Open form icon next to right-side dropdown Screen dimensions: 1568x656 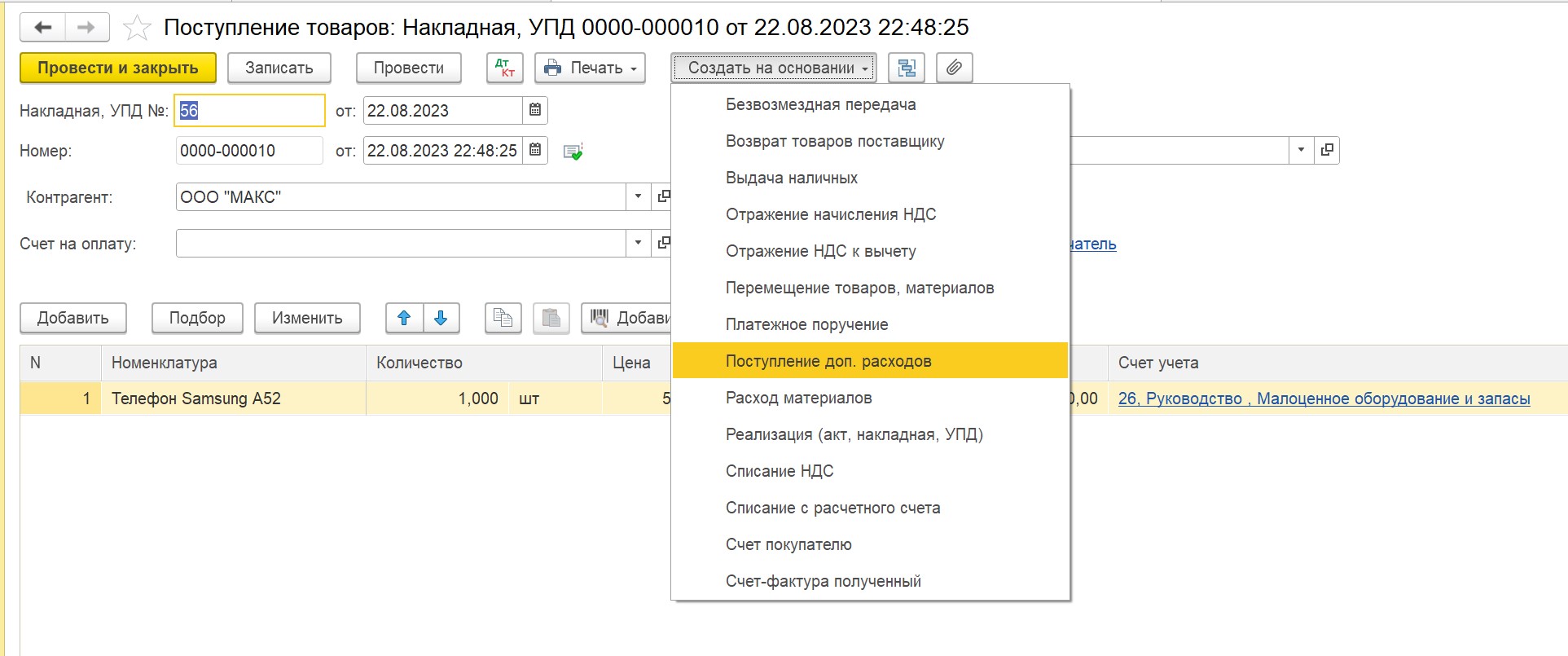[x=1327, y=150]
